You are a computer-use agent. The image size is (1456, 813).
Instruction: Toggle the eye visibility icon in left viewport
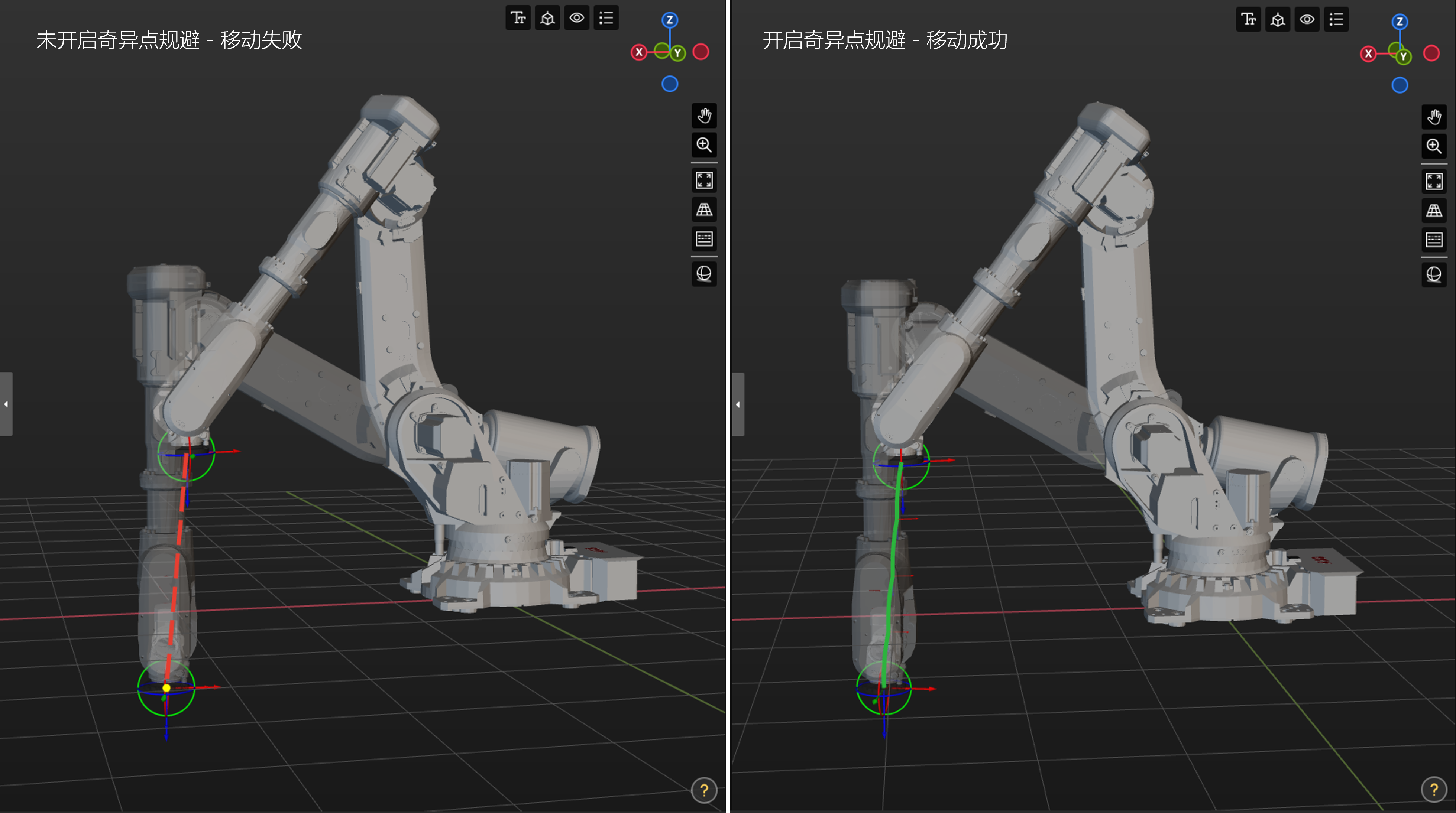click(x=576, y=17)
